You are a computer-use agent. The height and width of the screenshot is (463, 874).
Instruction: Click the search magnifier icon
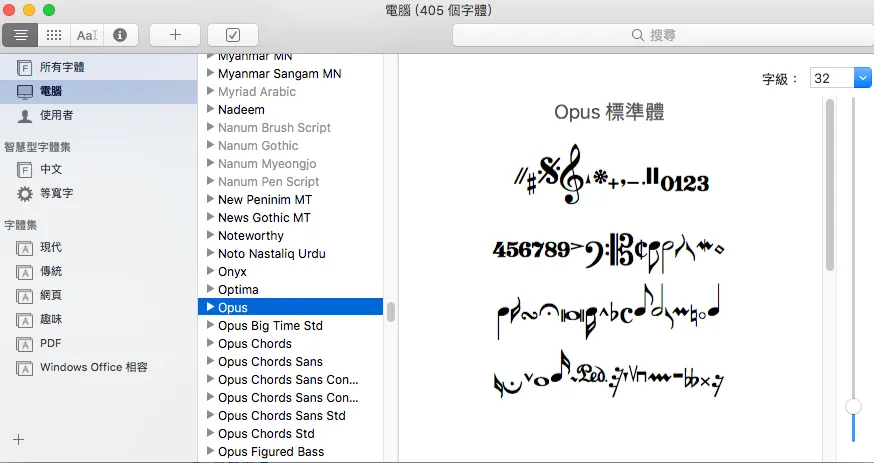(x=638, y=35)
